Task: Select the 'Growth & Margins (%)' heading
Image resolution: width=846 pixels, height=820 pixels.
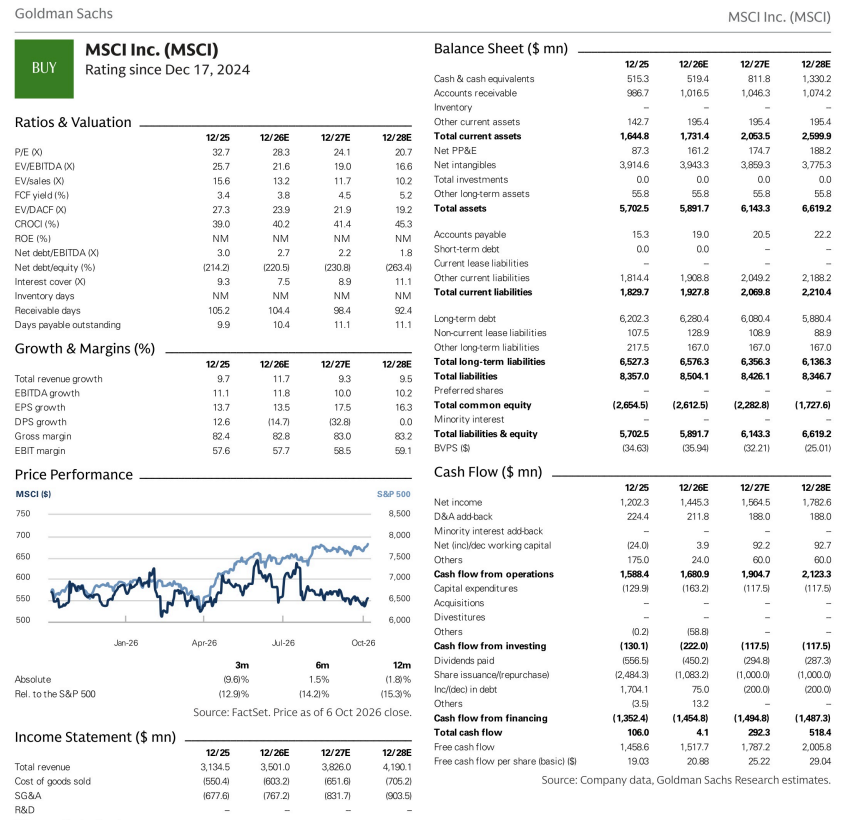Action: tap(85, 349)
